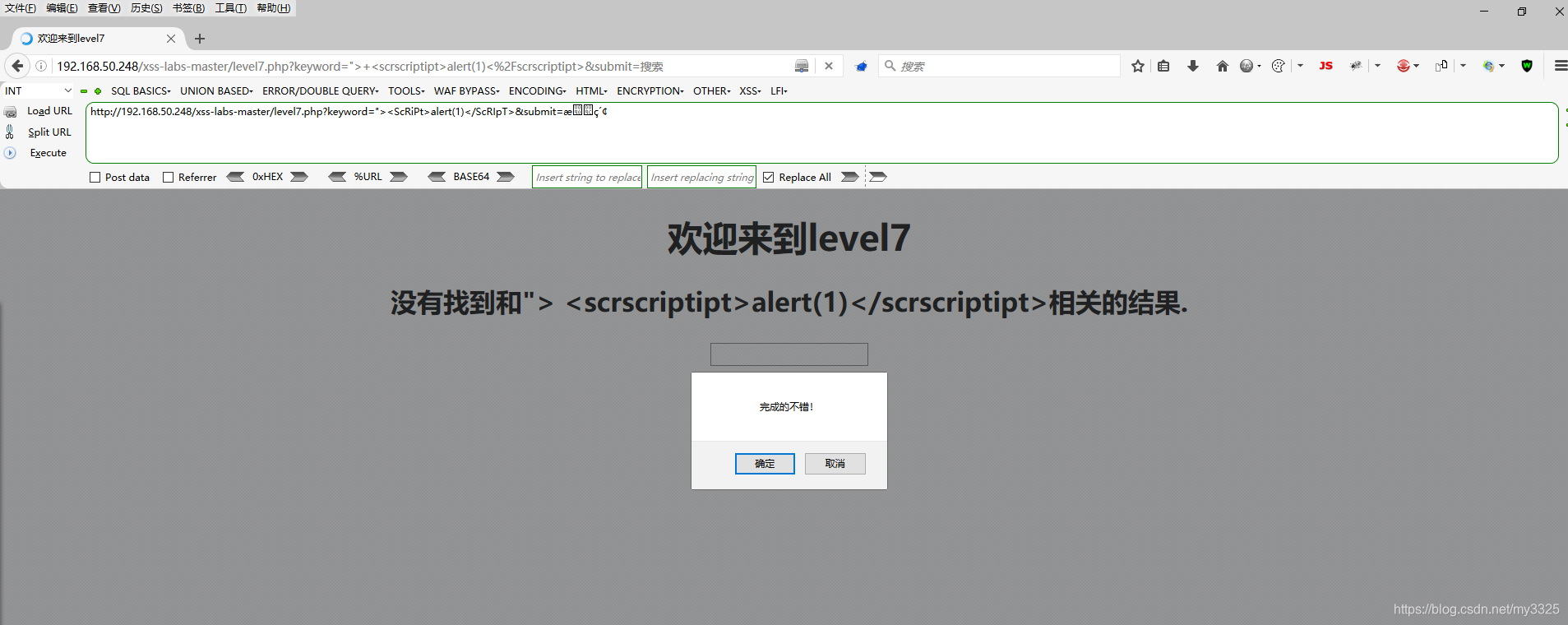Open the 文件(F) menu
This screenshot has height=625, width=1568.
(x=21, y=8)
